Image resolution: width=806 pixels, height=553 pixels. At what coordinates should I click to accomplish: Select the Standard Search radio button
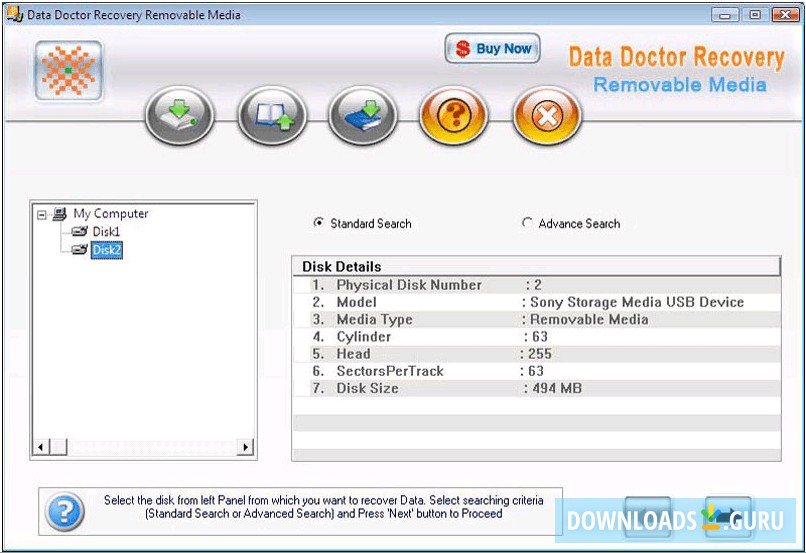click(319, 223)
